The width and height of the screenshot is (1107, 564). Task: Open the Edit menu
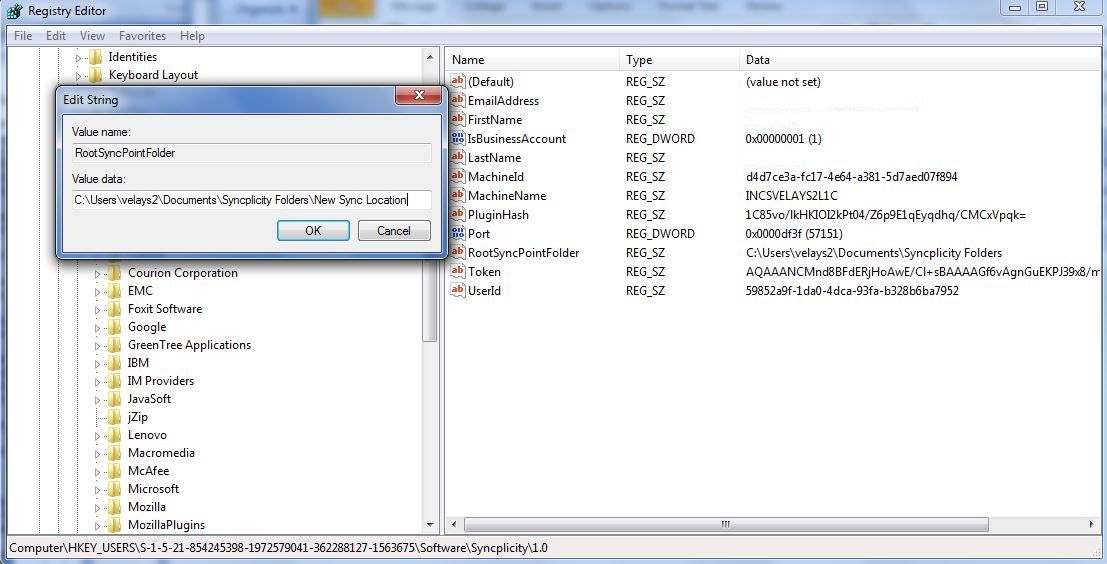[x=56, y=36]
